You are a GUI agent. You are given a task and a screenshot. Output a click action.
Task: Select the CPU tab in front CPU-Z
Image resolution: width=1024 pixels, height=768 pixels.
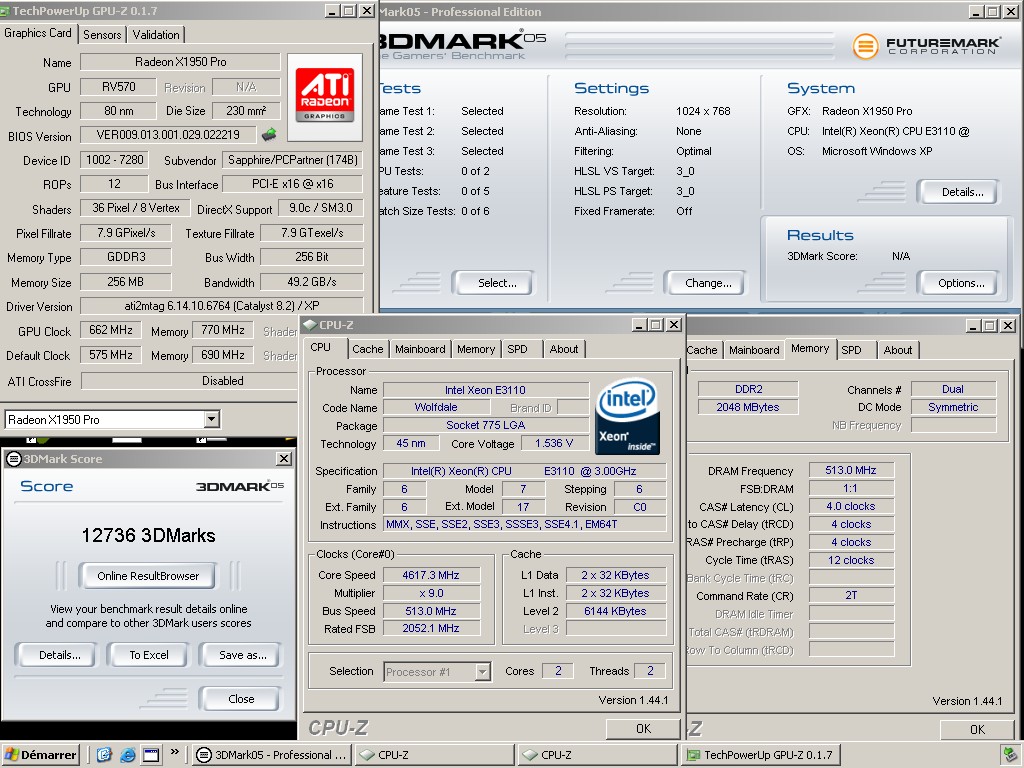click(x=321, y=347)
